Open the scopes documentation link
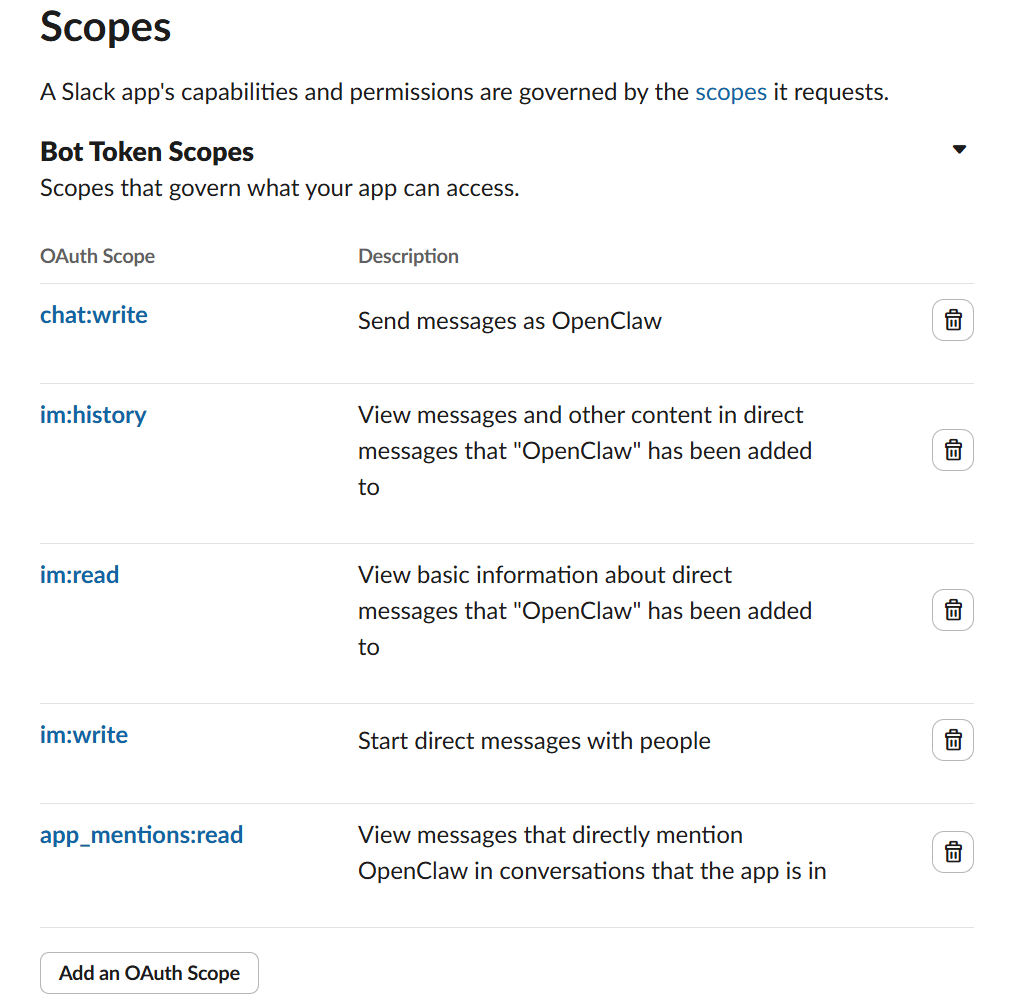 pos(731,92)
